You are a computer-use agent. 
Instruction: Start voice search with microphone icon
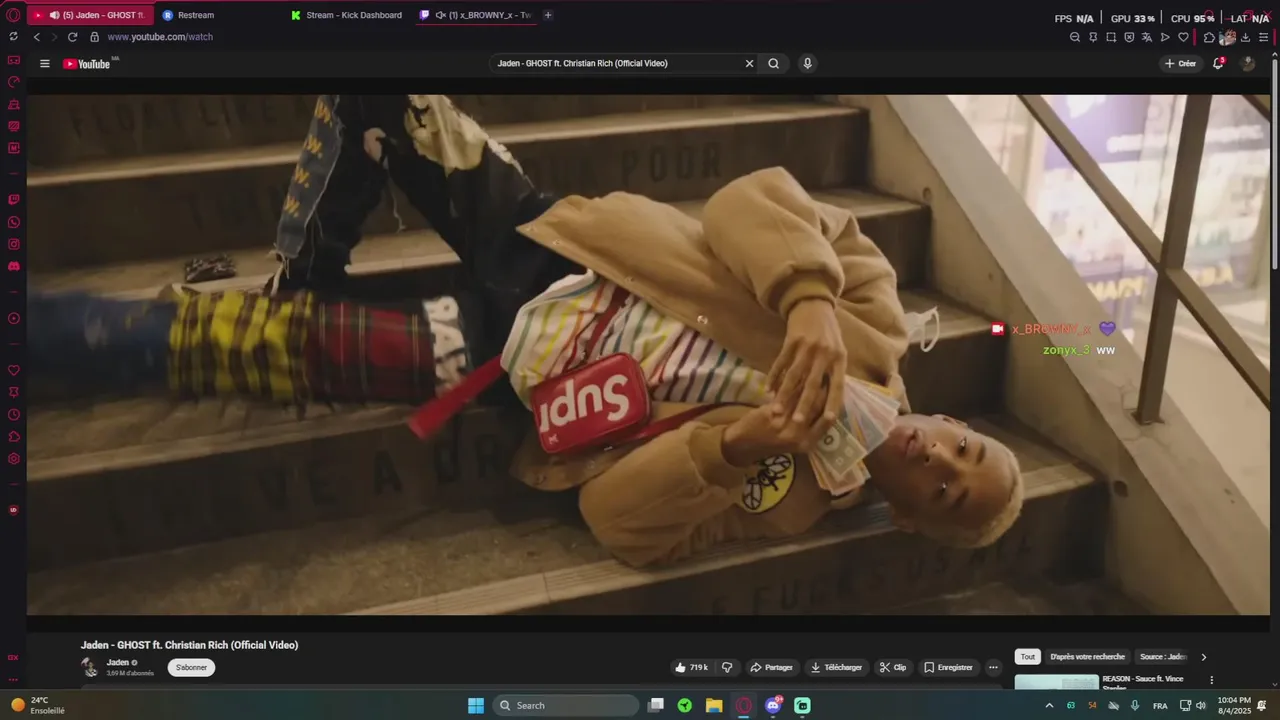pos(807,63)
